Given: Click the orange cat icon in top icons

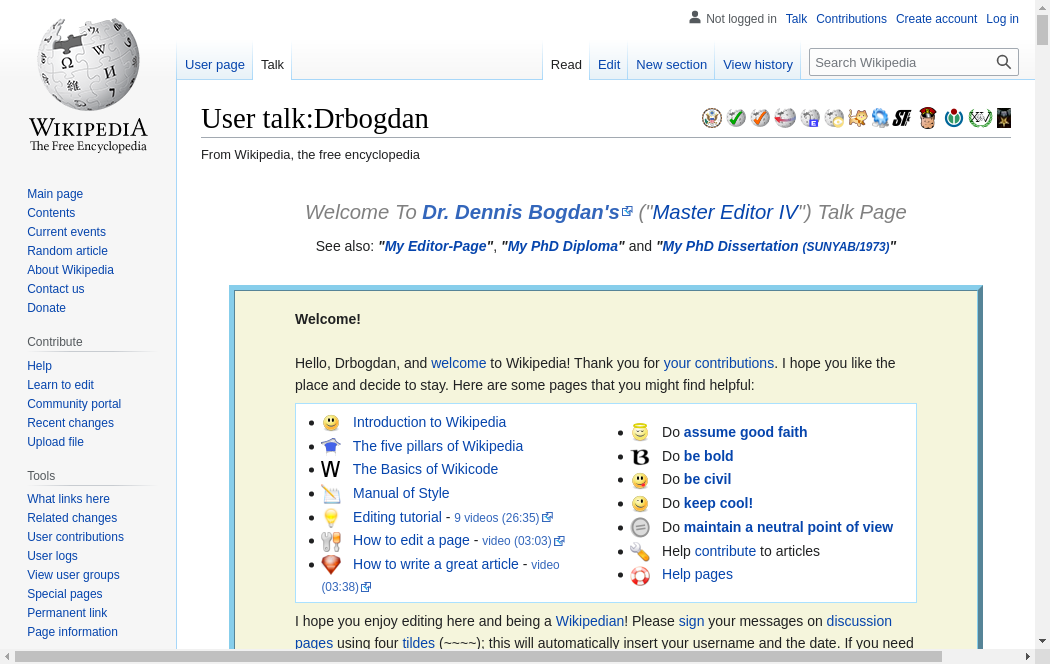Looking at the screenshot, I should (858, 118).
